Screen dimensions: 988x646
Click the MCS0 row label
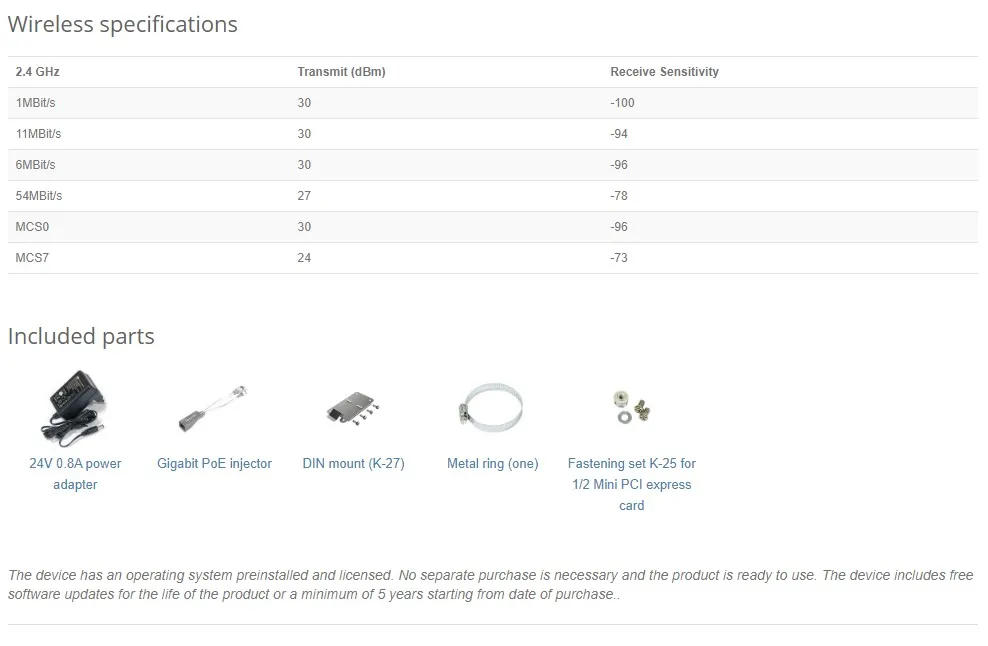pyautogui.click(x=32, y=227)
